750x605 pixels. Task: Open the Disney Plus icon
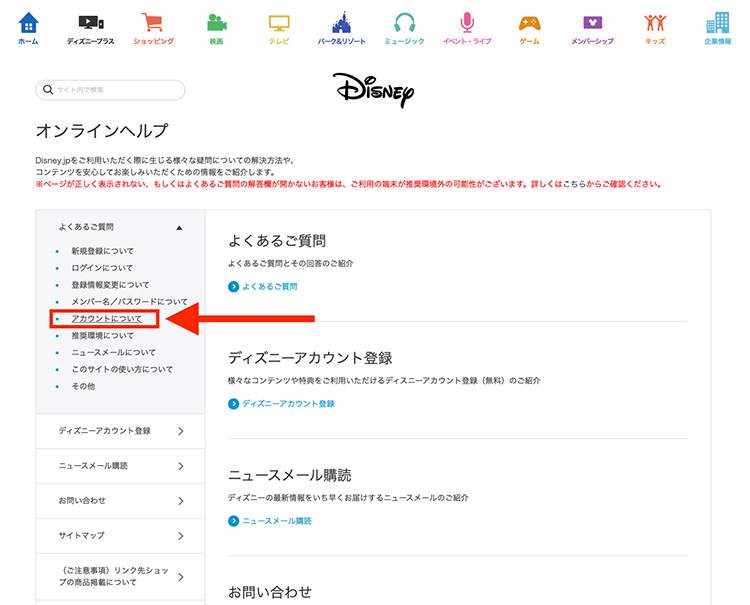[90, 24]
